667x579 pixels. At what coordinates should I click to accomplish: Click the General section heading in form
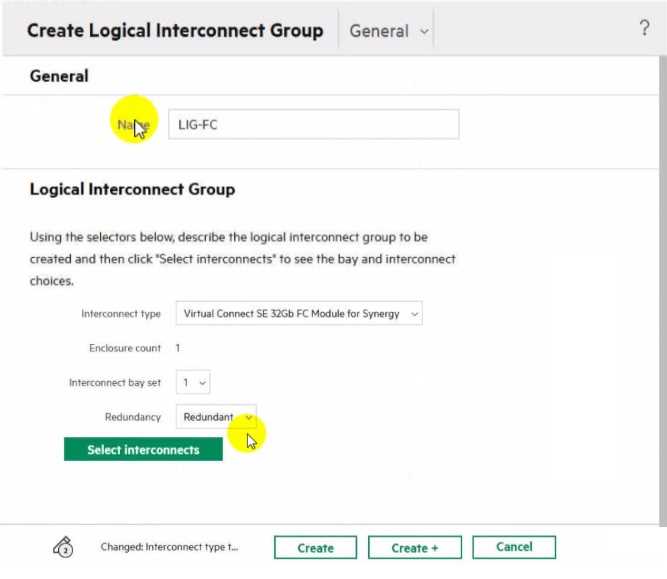click(59, 76)
